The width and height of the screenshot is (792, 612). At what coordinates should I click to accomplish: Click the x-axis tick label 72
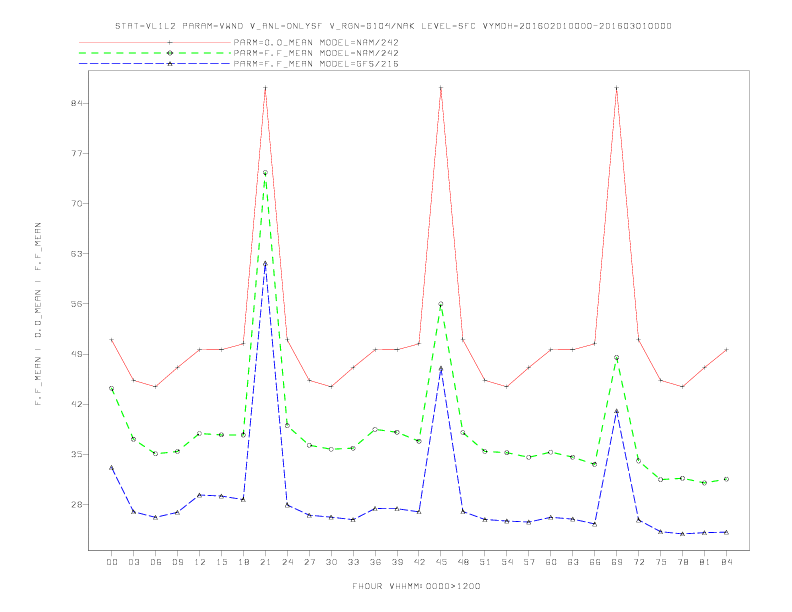point(638,562)
